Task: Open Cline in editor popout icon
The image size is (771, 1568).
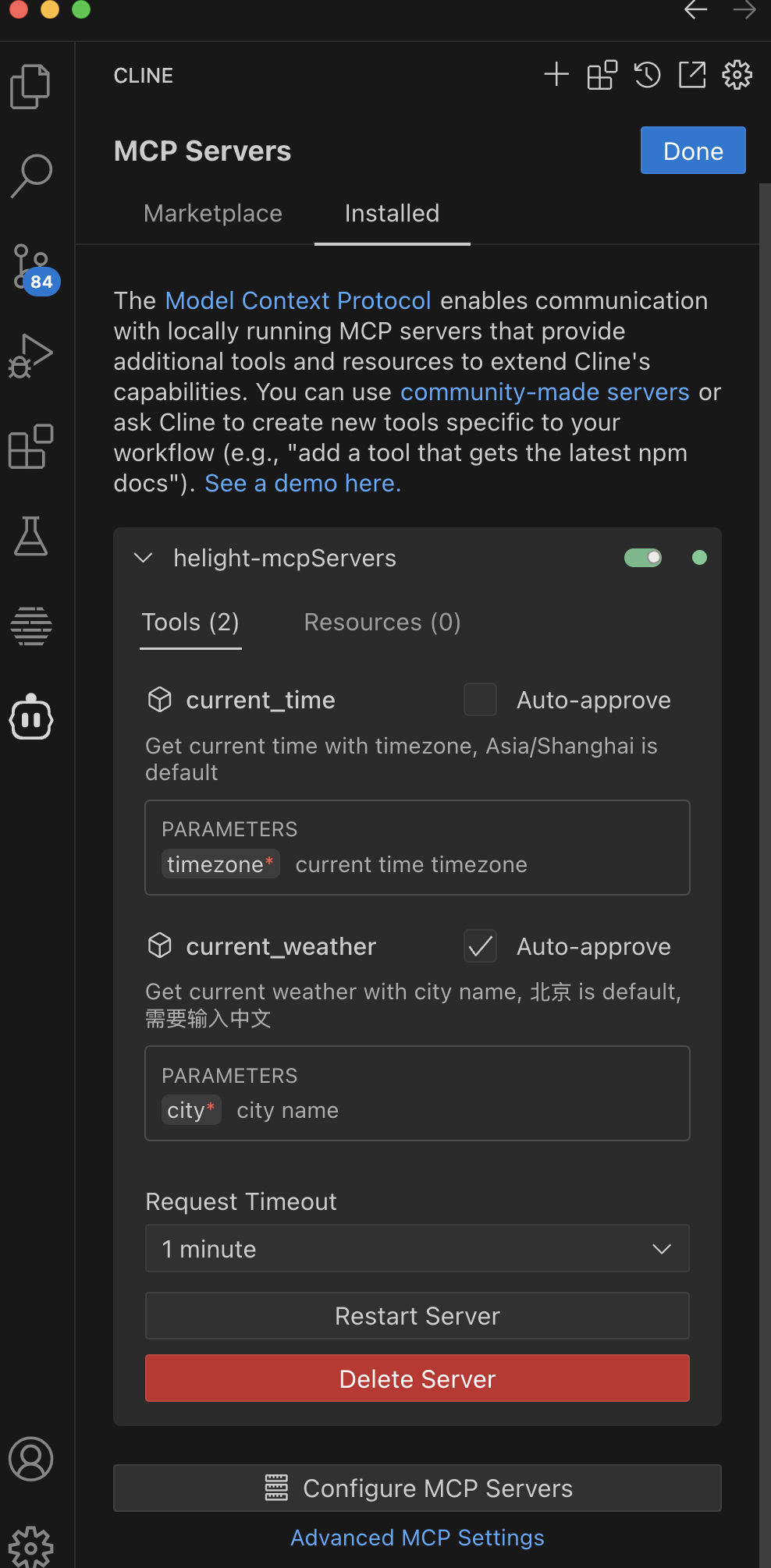Action: (692, 75)
